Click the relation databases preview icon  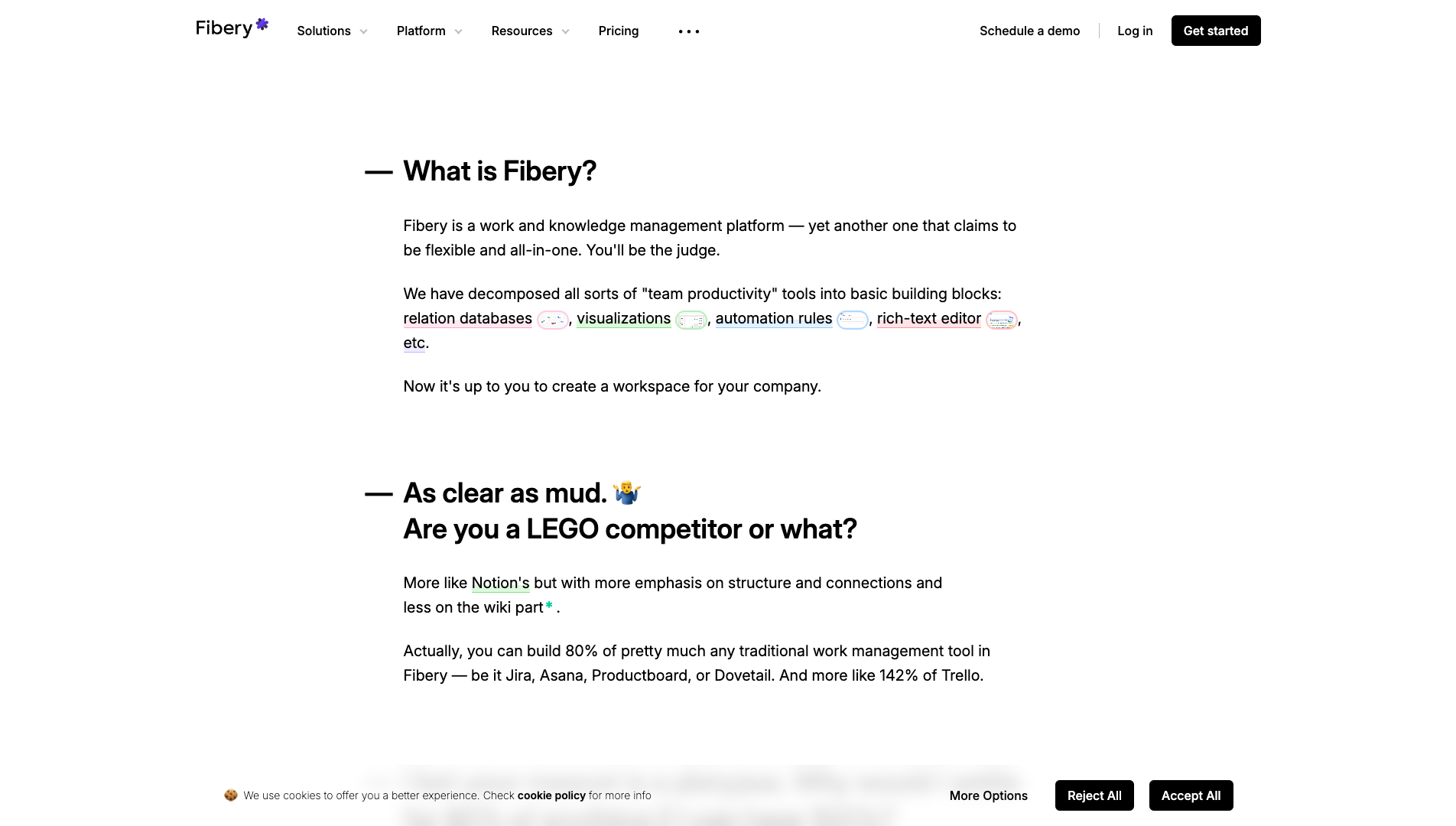click(552, 320)
